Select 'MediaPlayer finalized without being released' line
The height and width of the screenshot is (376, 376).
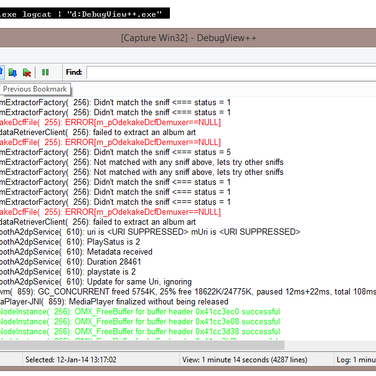click(x=188, y=302)
